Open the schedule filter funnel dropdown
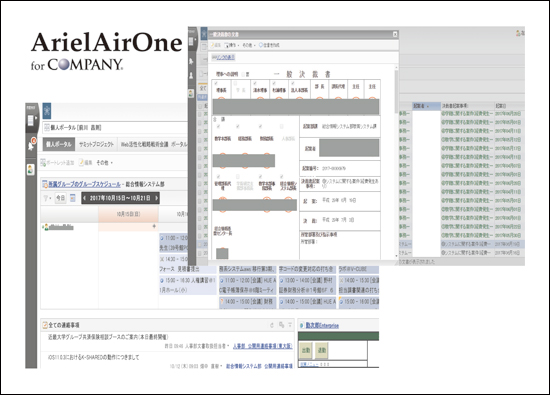Viewport: 550px width, 395px height. click(47, 198)
